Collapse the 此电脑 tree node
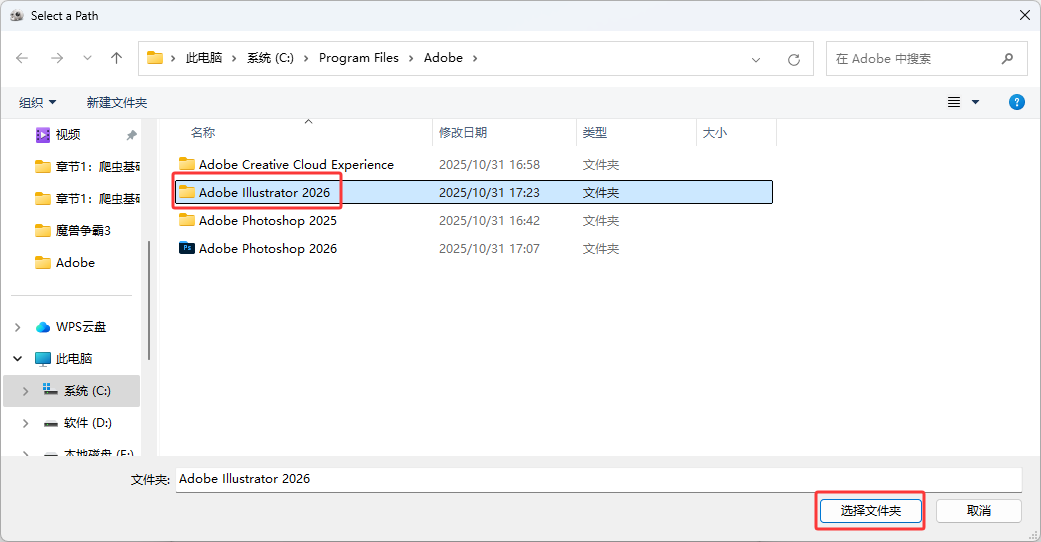The height and width of the screenshot is (542, 1041). coord(18,359)
